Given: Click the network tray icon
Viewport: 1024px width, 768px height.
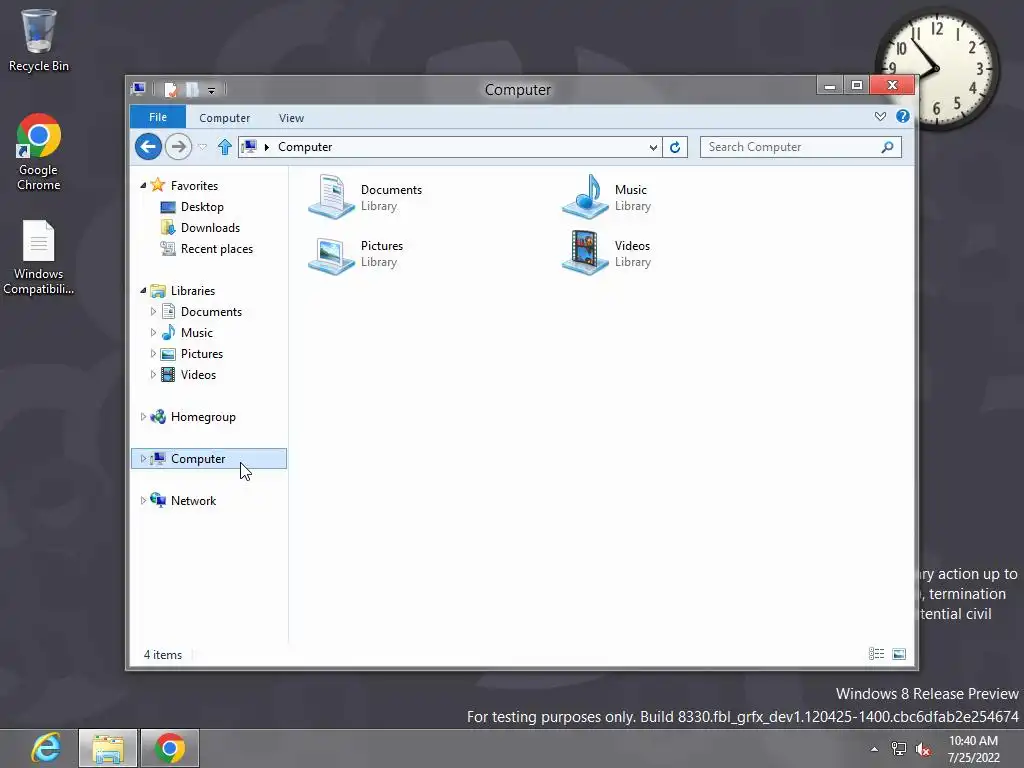Looking at the screenshot, I should 899,749.
